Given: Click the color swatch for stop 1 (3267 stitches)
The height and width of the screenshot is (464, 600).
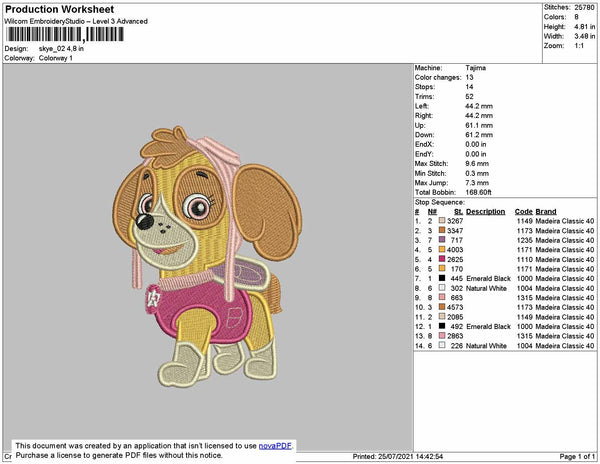Looking at the screenshot, I should (x=442, y=221).
